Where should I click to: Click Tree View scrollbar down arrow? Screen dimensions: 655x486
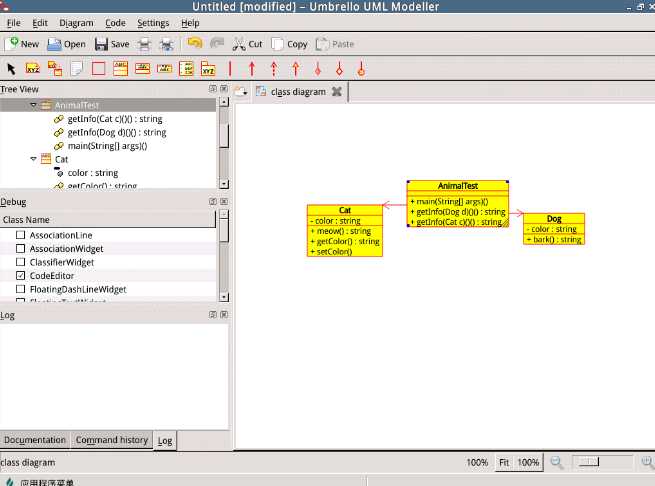click(x=224, y=184)
